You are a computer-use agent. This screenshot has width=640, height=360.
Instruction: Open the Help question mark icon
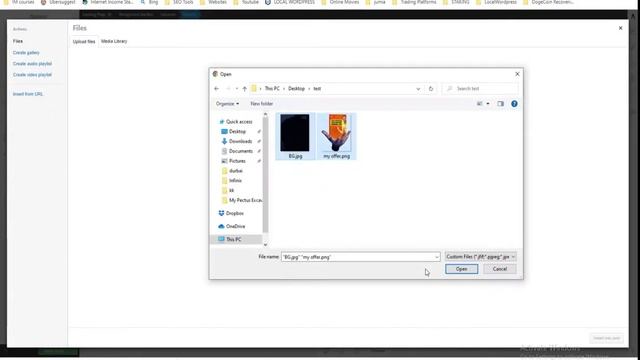click(x=514, y=104)
